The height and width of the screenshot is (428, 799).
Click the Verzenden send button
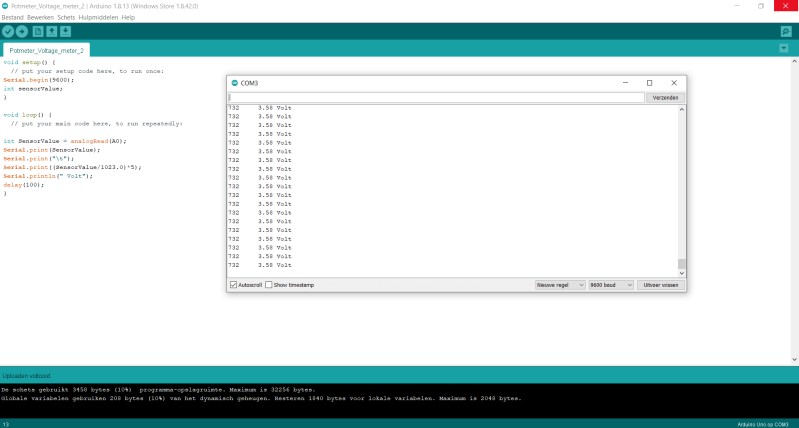coord(666,98)
